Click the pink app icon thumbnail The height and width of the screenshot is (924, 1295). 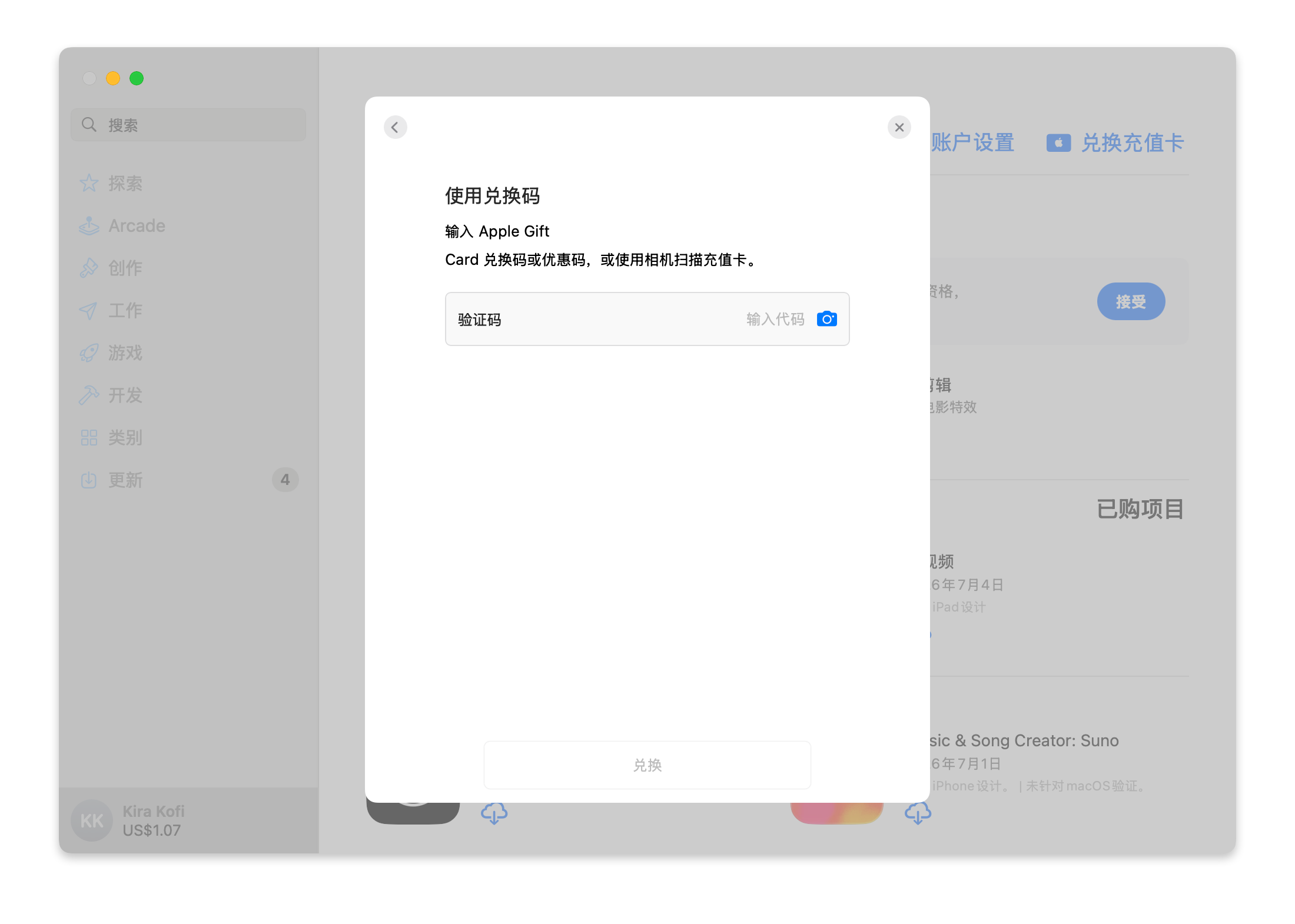[836, 813]
